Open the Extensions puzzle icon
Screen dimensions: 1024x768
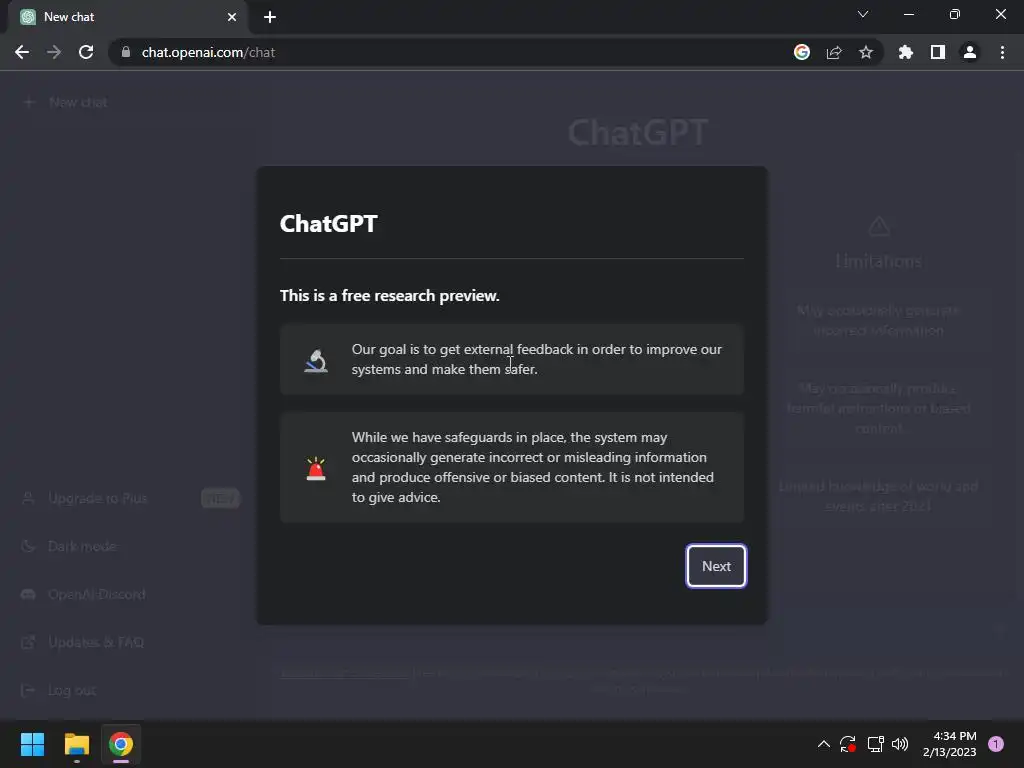tap(906, 52)
